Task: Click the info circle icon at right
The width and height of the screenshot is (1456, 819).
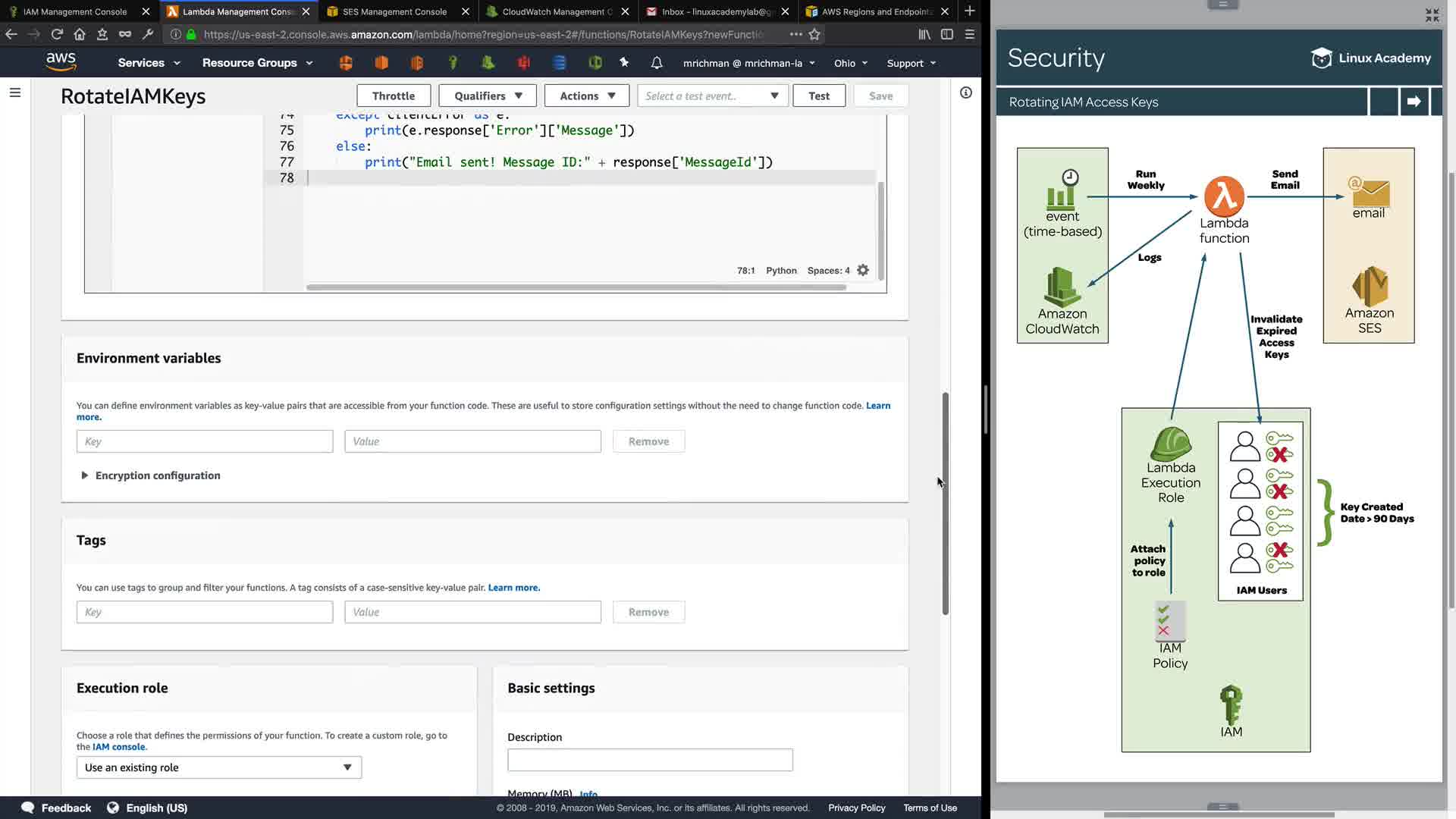Action: (x=965, y=93)
